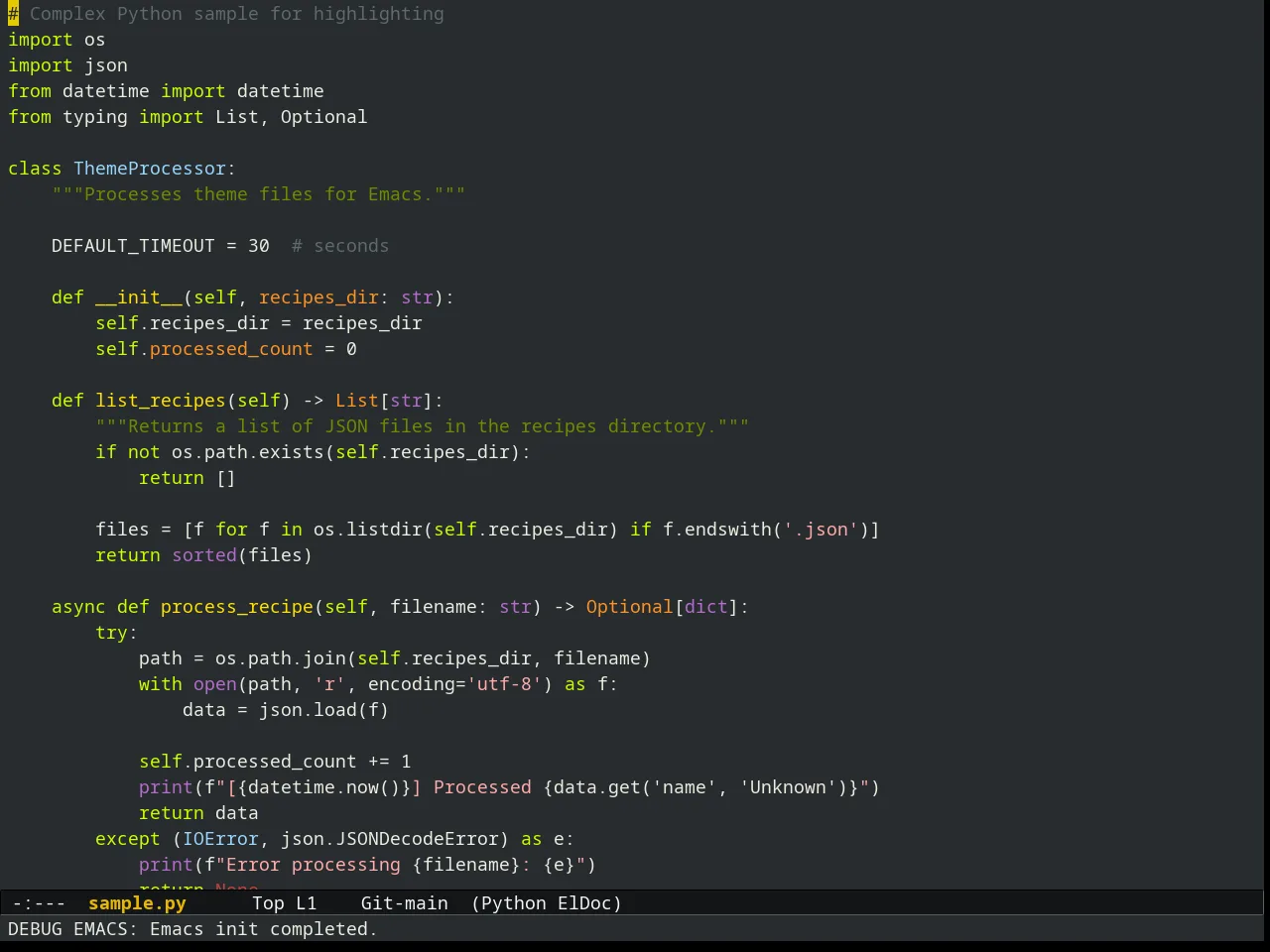
Task: Click the sorted builtin call
Action: point(204,555)
